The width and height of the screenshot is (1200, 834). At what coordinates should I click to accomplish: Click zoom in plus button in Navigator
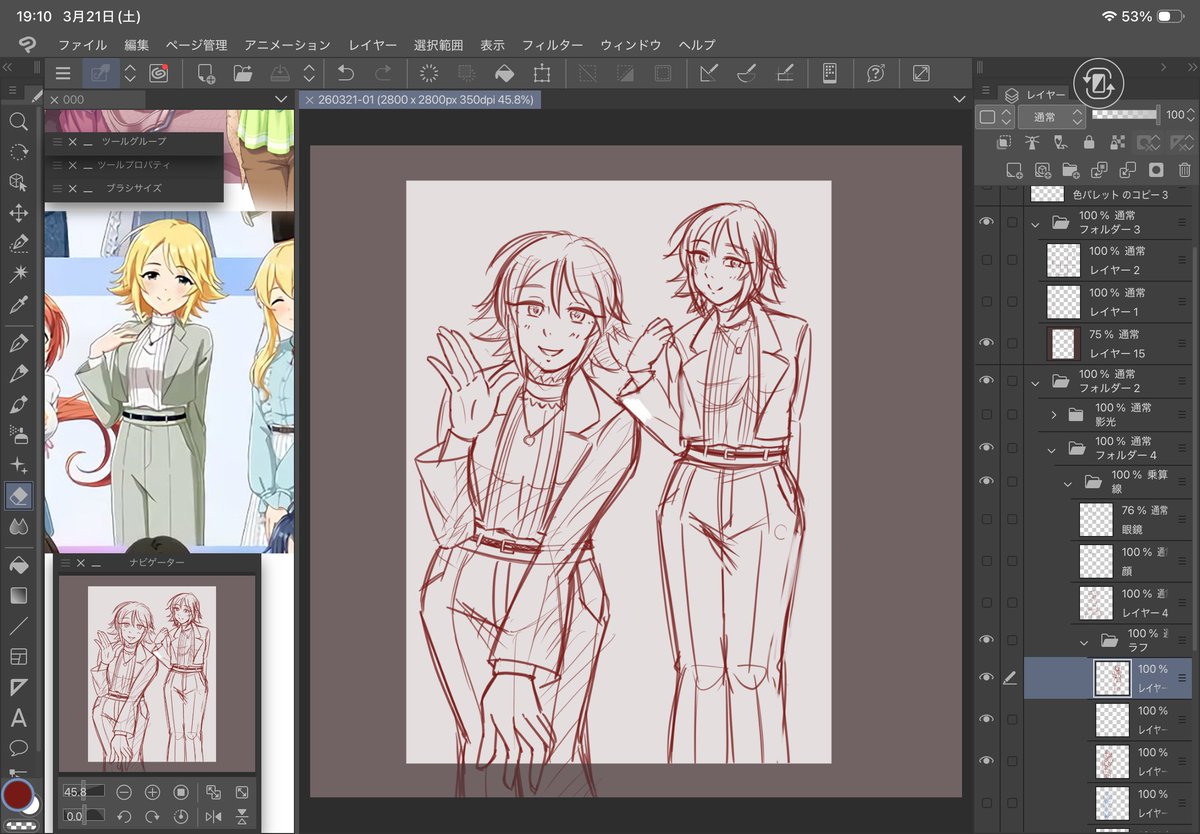tap(153, 792)
